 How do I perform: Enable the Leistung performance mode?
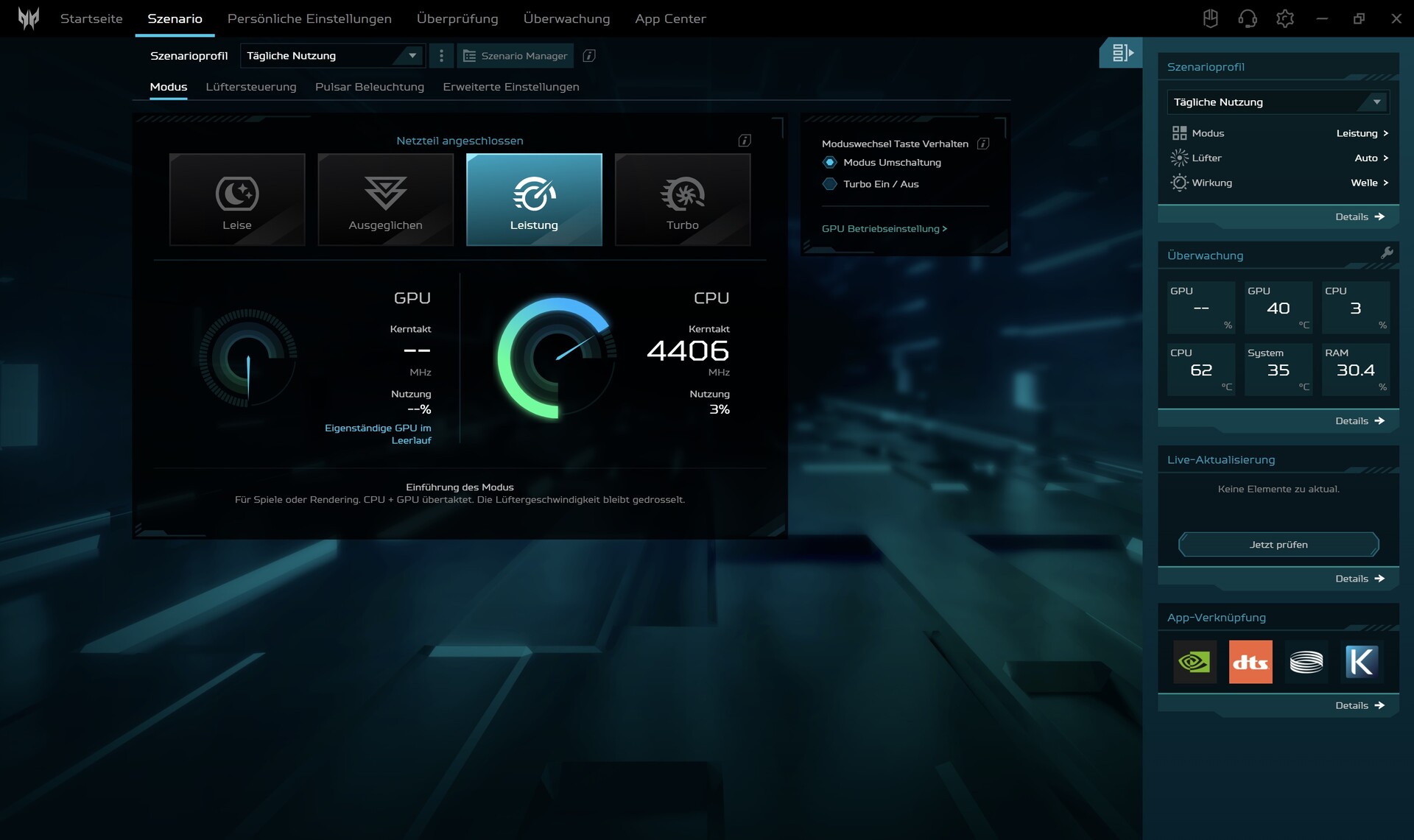(x=534, y=200)
